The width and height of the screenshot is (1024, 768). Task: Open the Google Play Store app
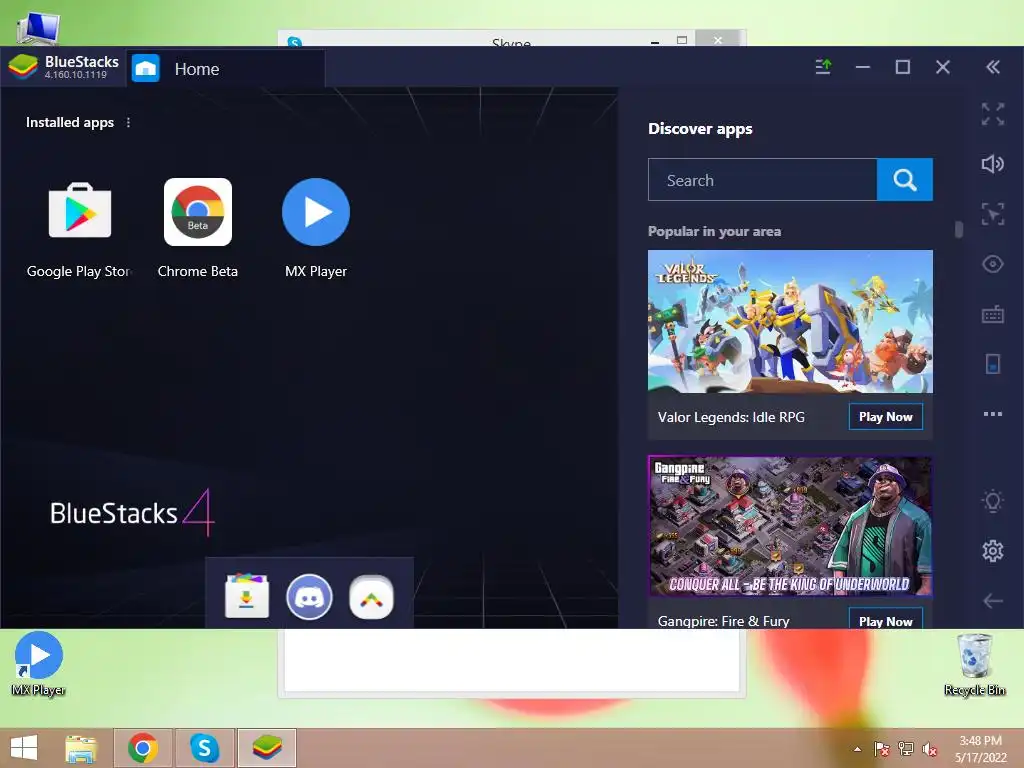tap(80, 212)
